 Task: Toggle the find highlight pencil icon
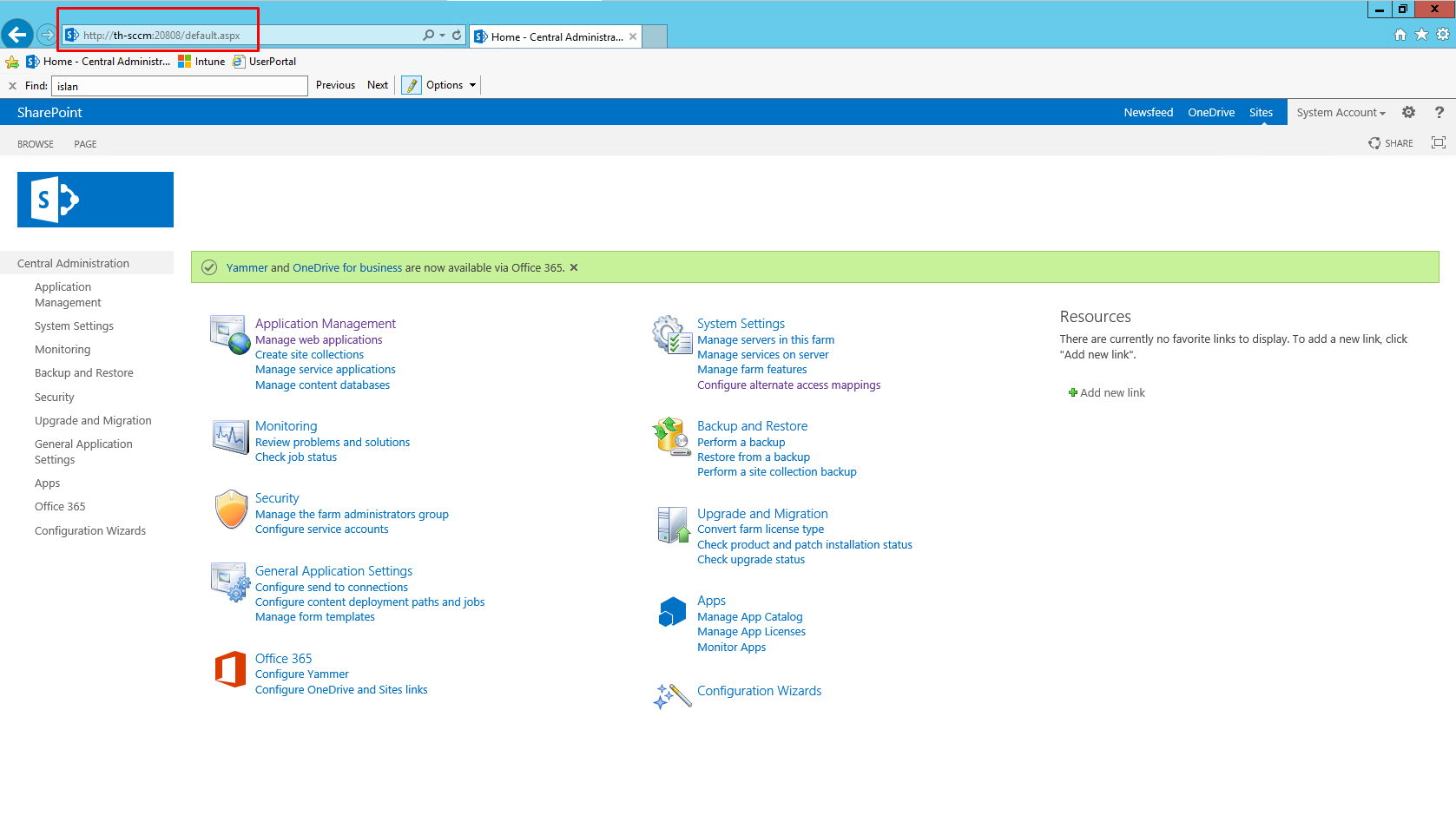coord(412,85)
